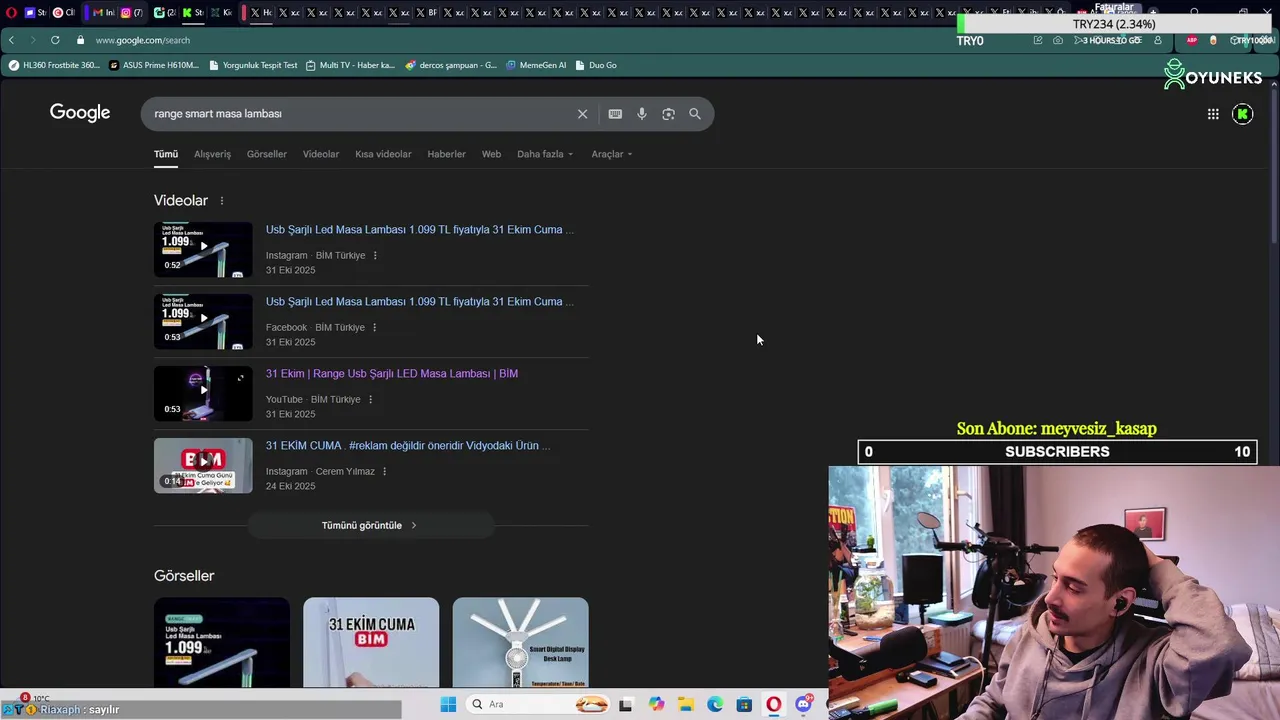
Task: Open the HL360 Frostbite 360 bookmark
Action: pos(54,65)
